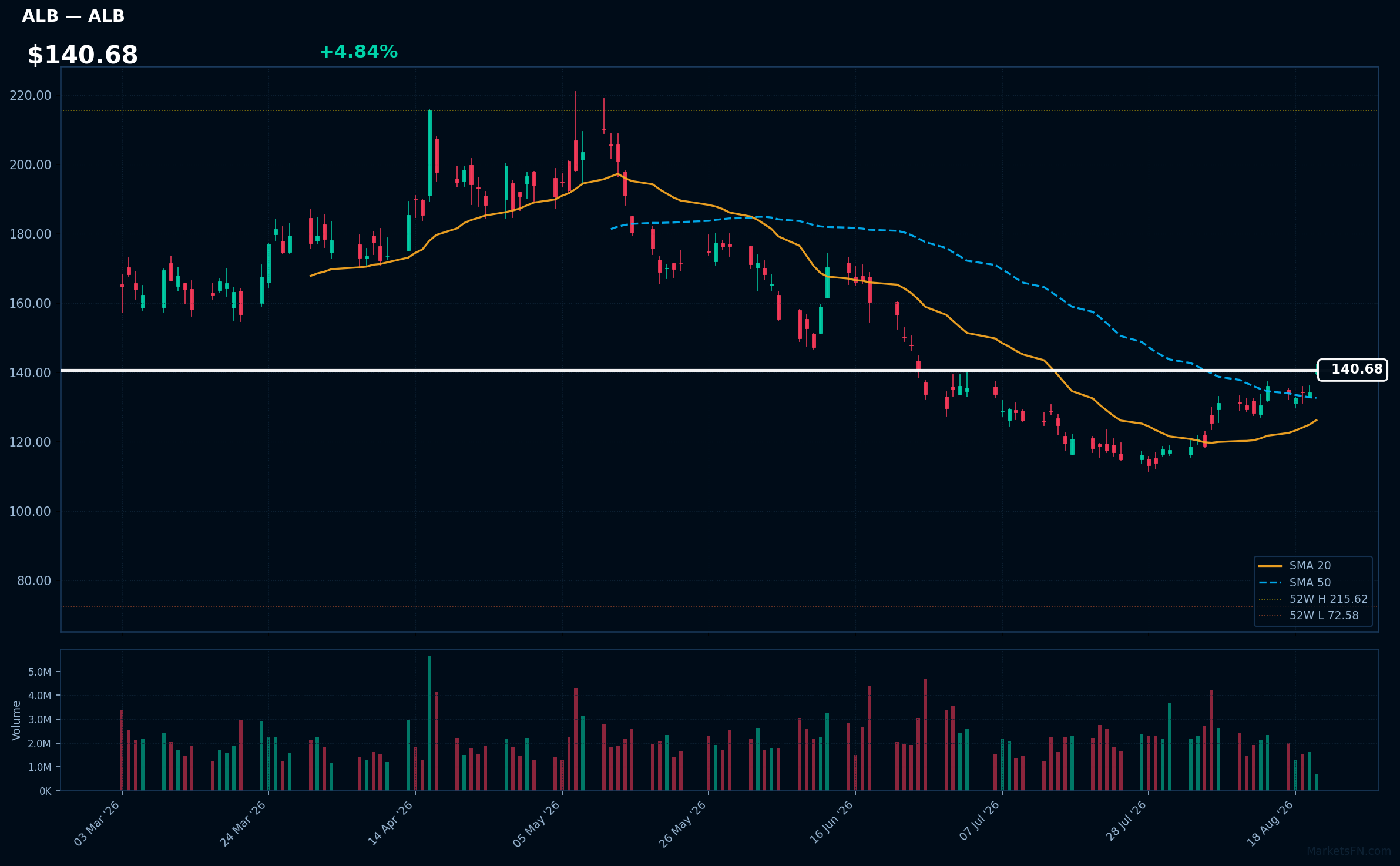Click the 140.68 current price label tag
Viewport: 1400px width, 866px height.
click(1352, 370)
